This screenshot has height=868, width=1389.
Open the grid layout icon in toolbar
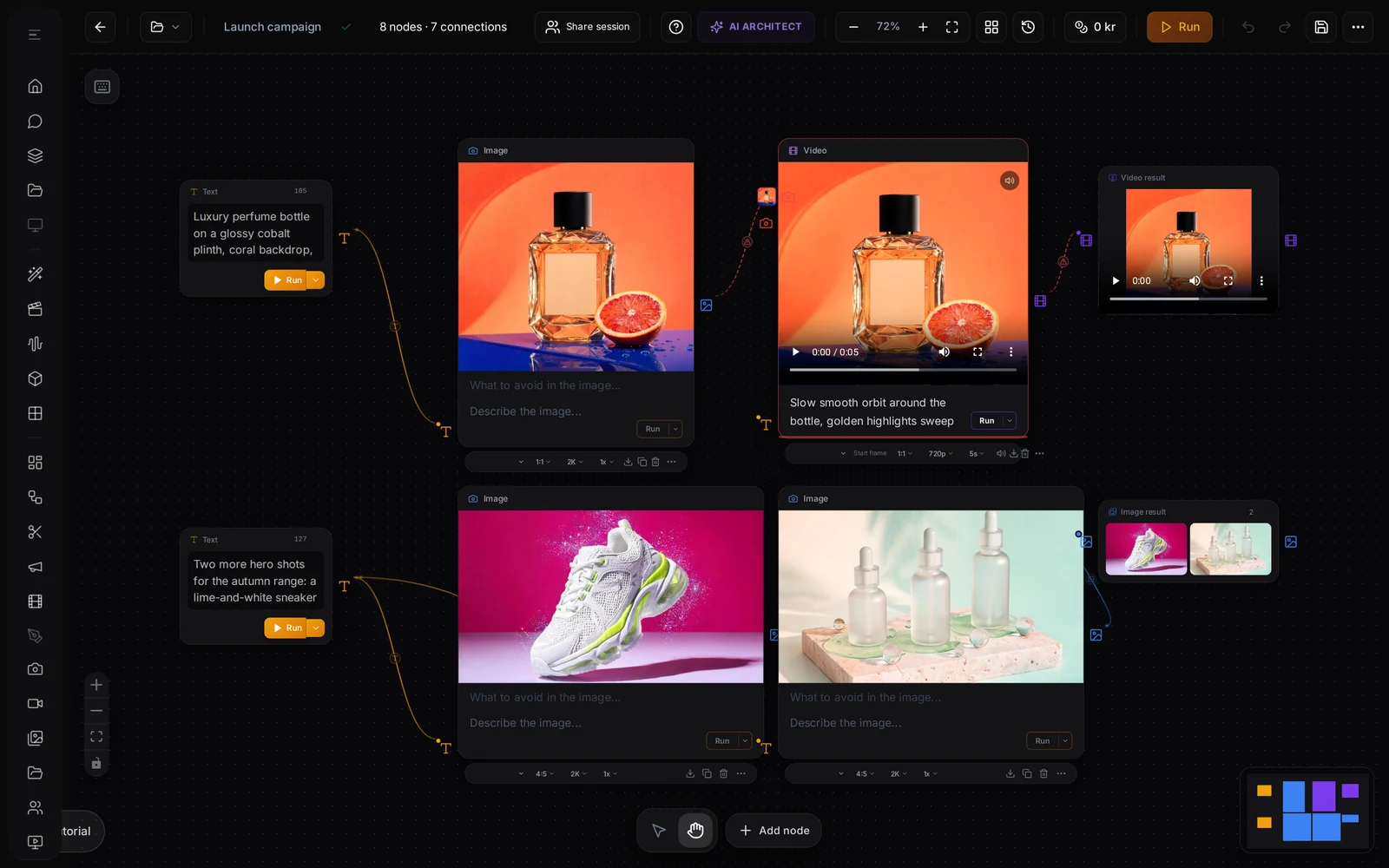(991, 27)
